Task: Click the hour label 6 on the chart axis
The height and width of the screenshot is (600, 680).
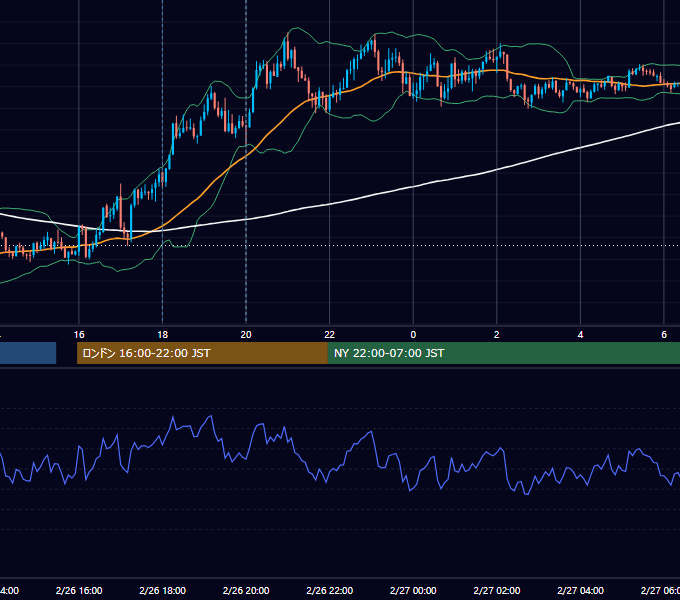Action: pyautogui.click(x=664, y=335)
